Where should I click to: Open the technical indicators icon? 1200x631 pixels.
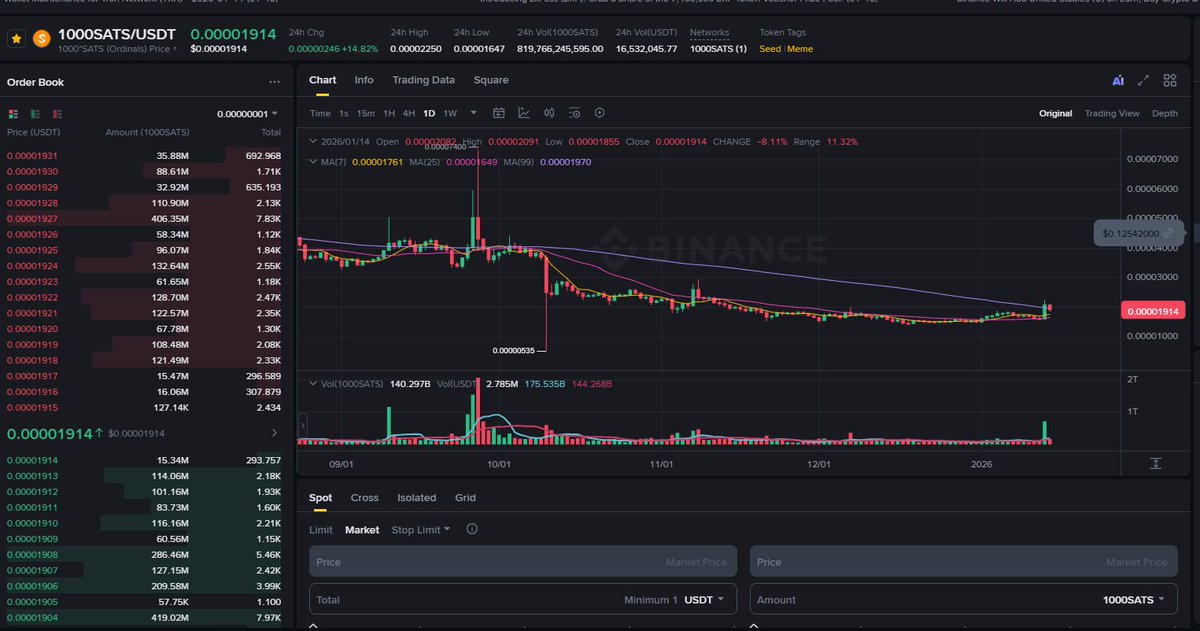tap(523, 113)
